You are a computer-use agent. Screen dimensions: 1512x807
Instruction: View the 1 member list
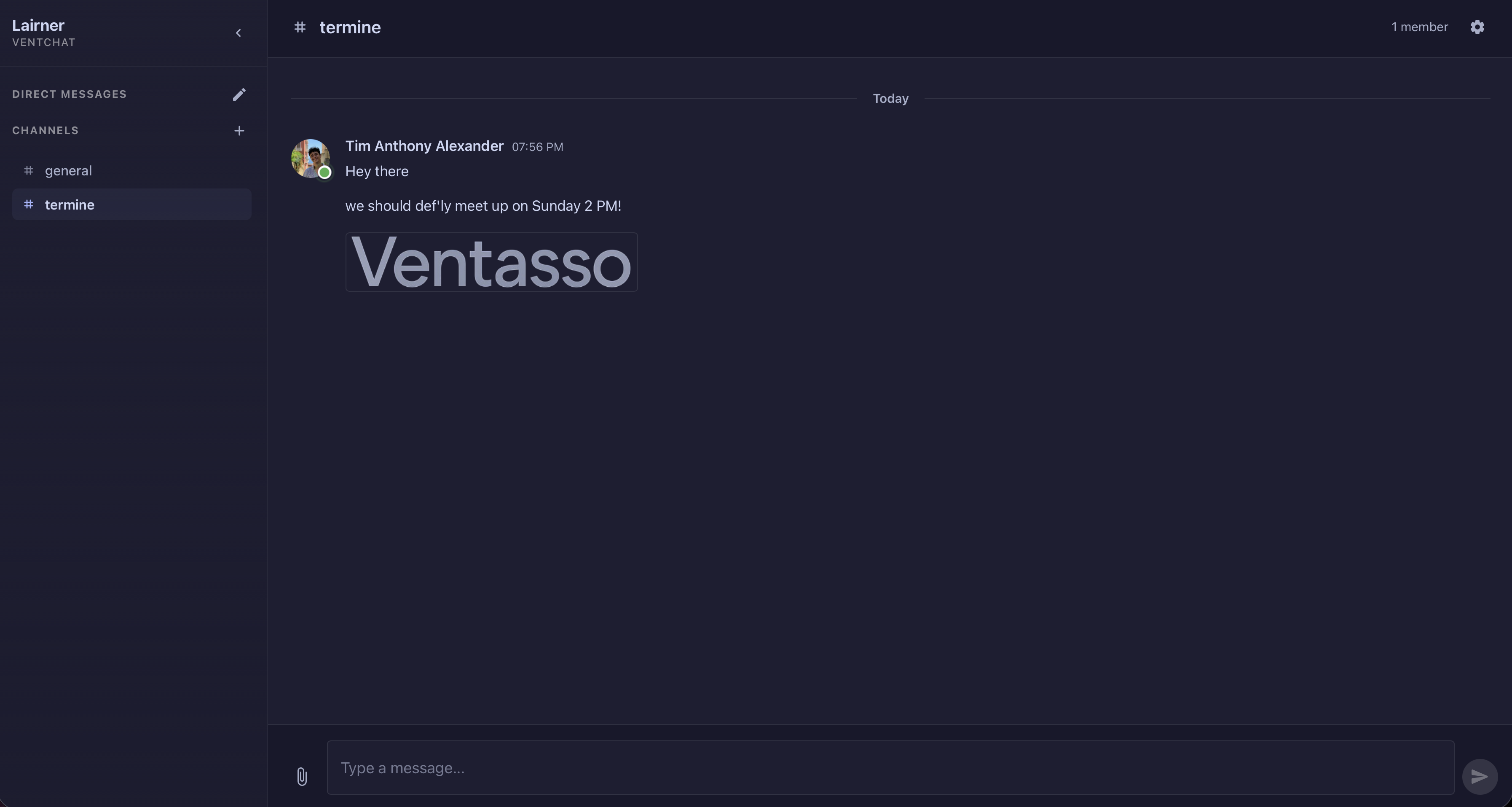point(1419,27)
